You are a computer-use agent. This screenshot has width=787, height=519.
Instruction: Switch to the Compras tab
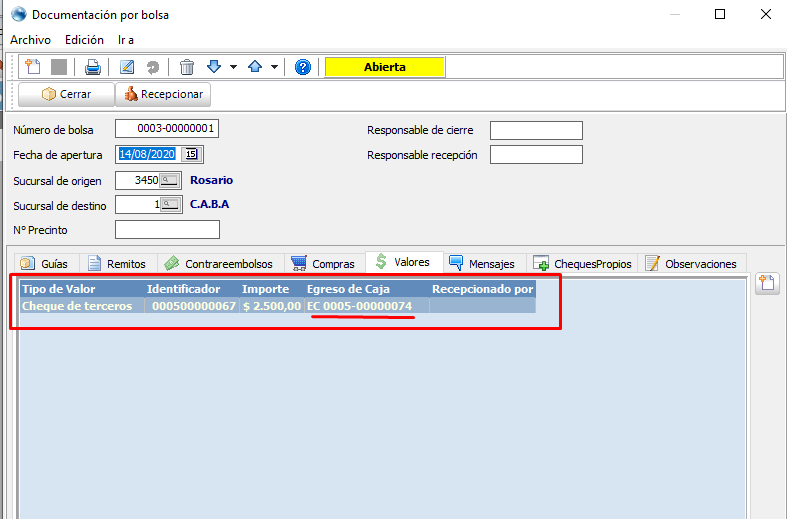pos(324,264)
